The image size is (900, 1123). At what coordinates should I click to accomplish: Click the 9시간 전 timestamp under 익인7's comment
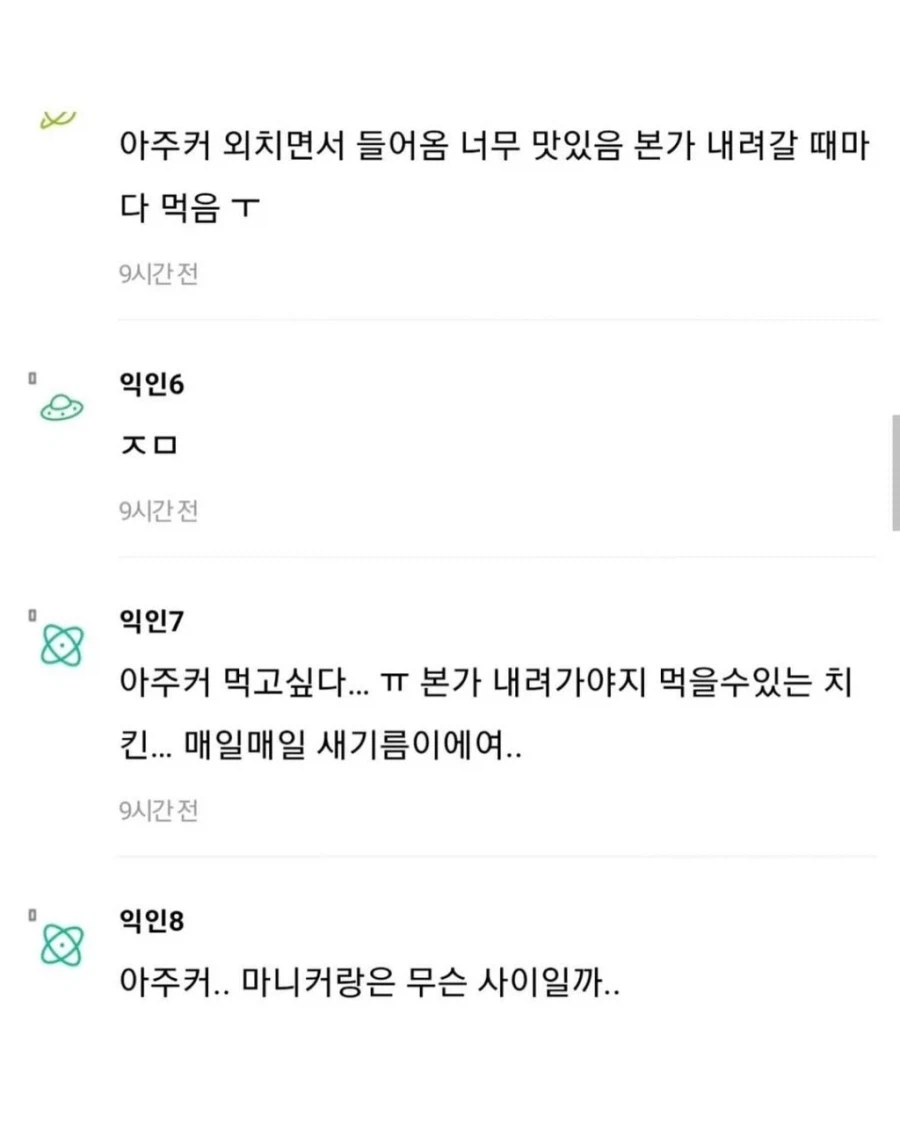157,812
